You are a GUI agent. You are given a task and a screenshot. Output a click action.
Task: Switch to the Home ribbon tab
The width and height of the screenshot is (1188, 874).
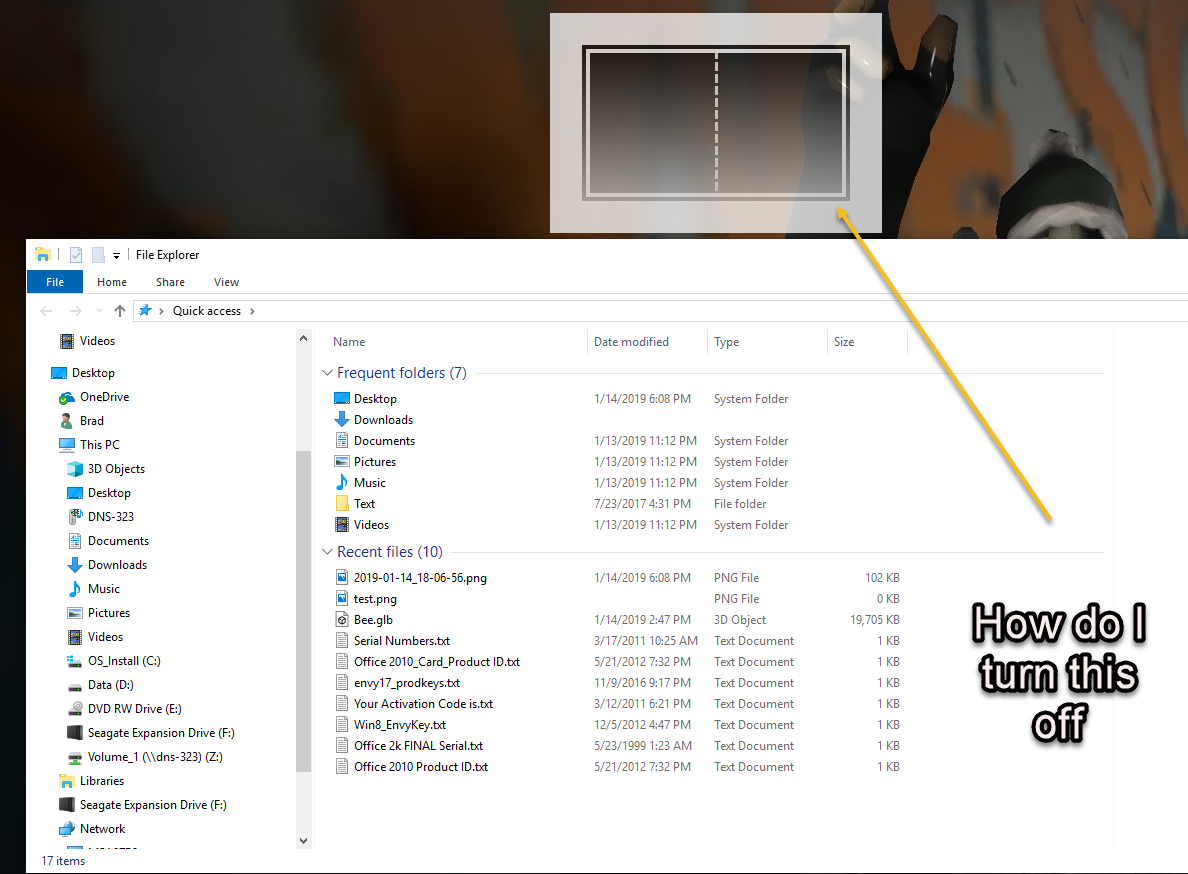[x=112, y=282]
